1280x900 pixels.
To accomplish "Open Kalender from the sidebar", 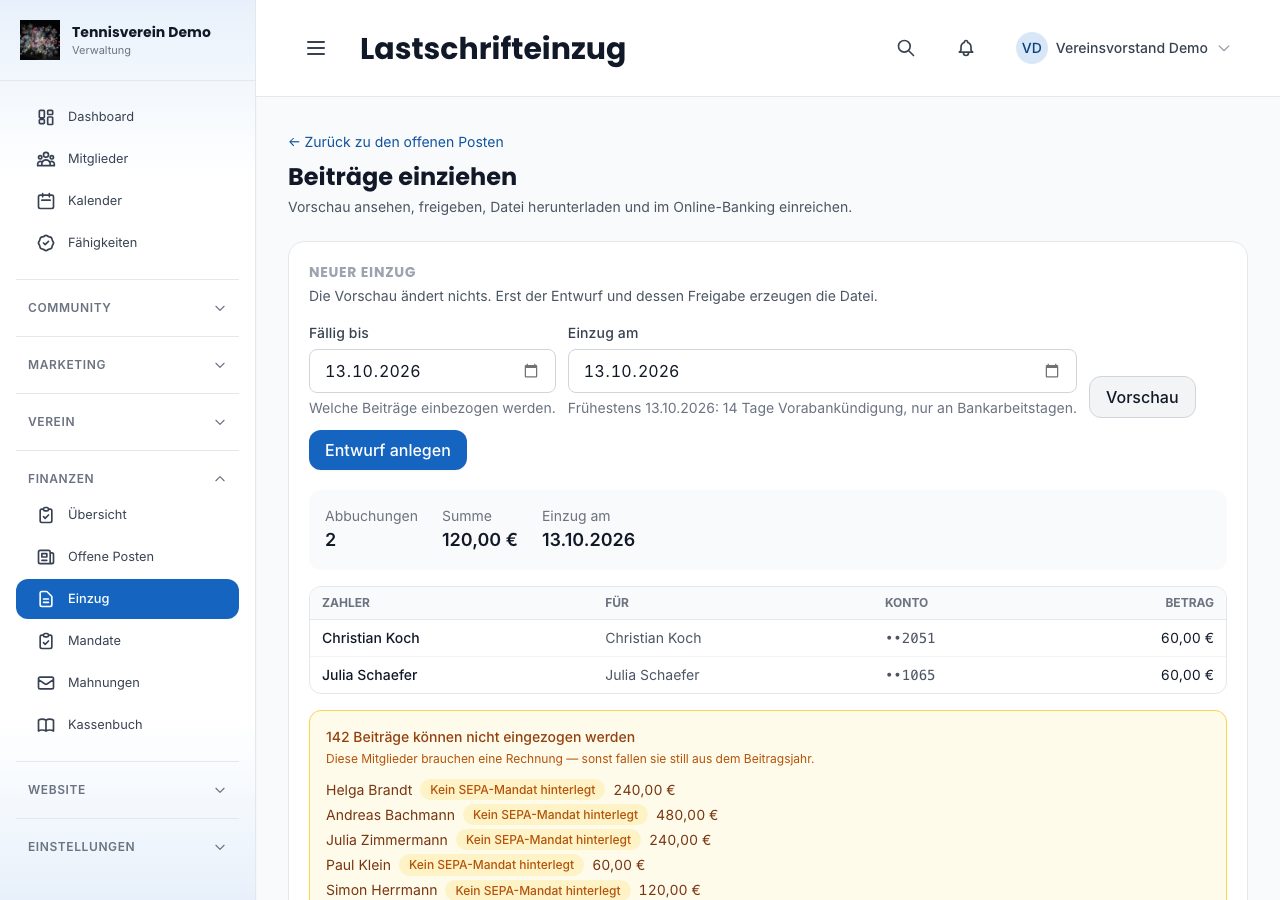I will coord(127,201).
